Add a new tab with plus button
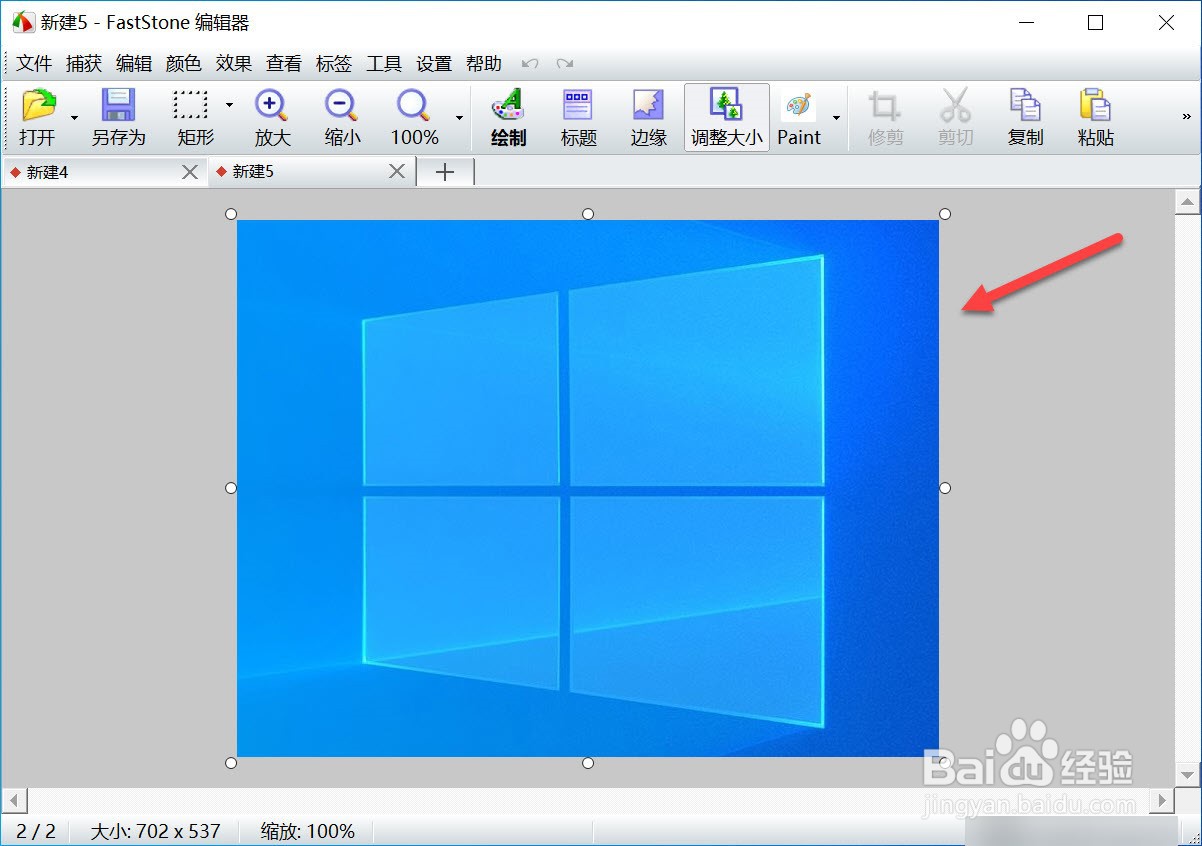Viewport: 1202px width, 846px height. click(445, 172)
